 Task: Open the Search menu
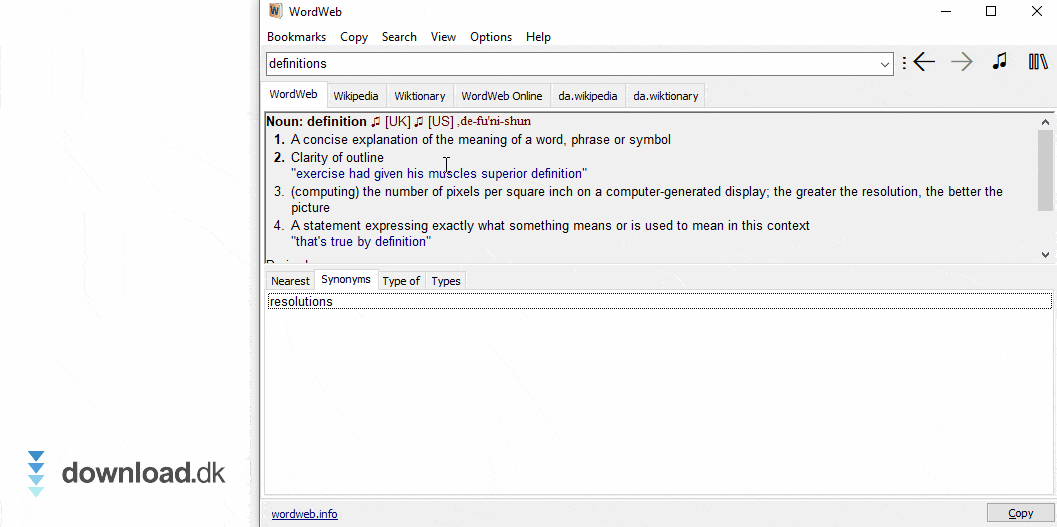point(399,37)
